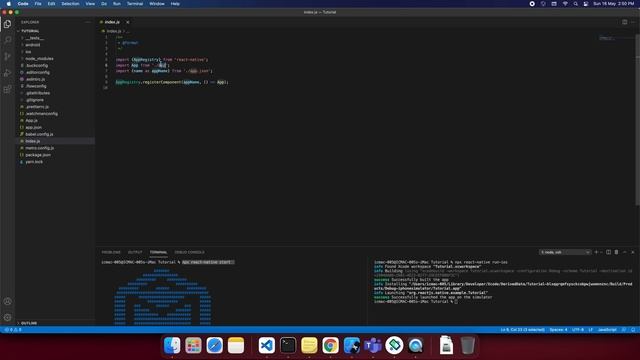
Task: Open Microsoft Teams from the Dock
Action: pos(373,346)
